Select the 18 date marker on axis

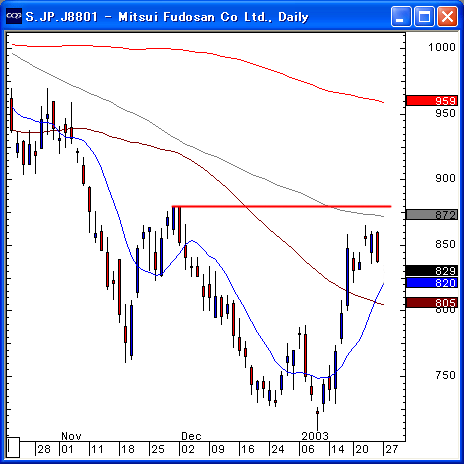coord(128,449)
